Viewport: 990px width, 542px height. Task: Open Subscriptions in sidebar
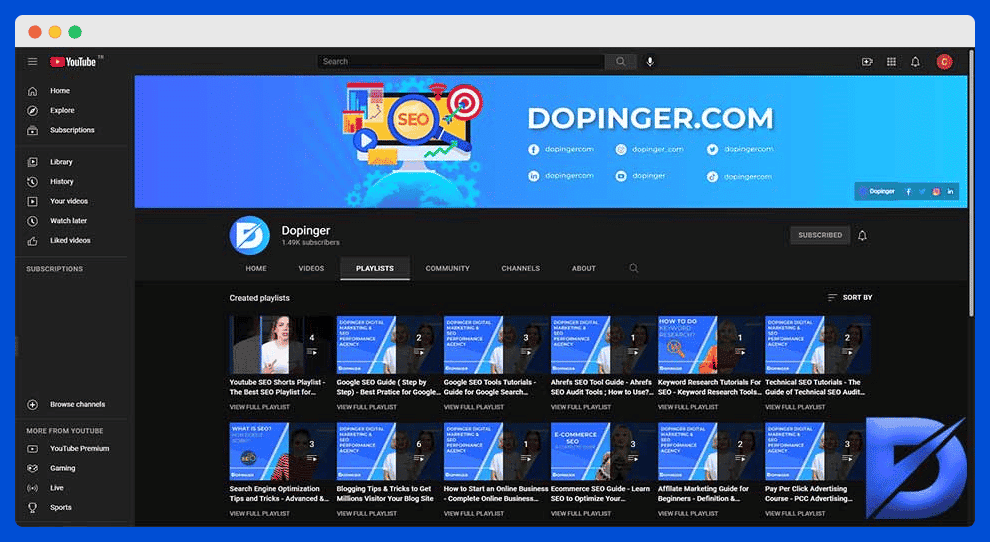71,130
